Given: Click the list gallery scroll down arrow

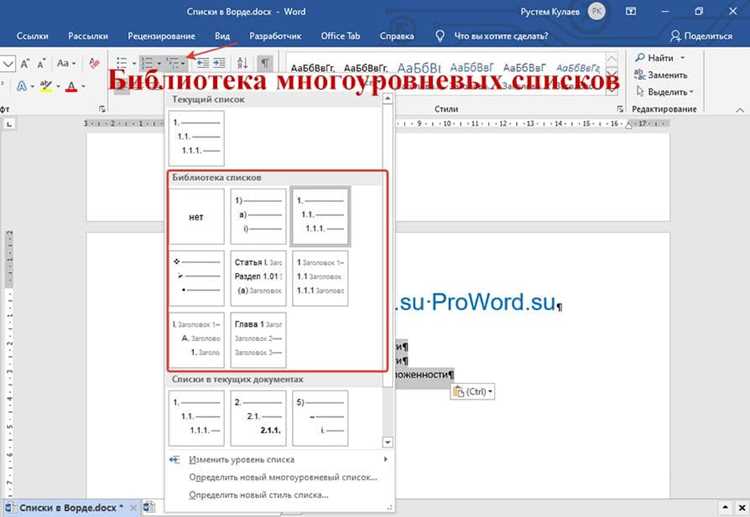Looking at the screenshot, I should (388, 442).
